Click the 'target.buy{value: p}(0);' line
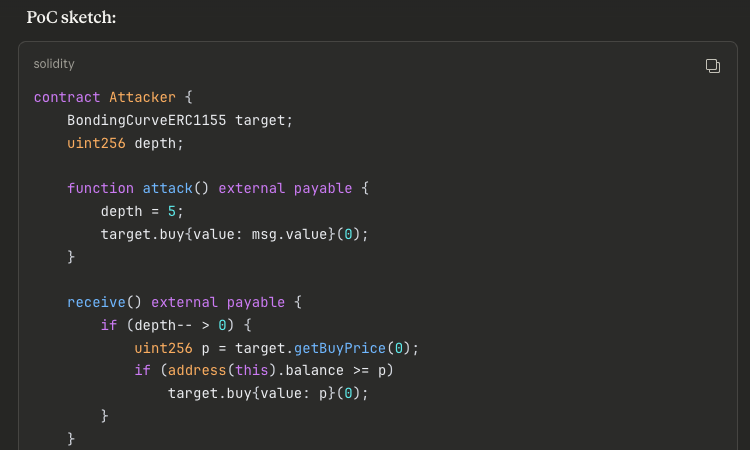Image resolution: width=750 pixels, height=450 pixels. [268, 393]
